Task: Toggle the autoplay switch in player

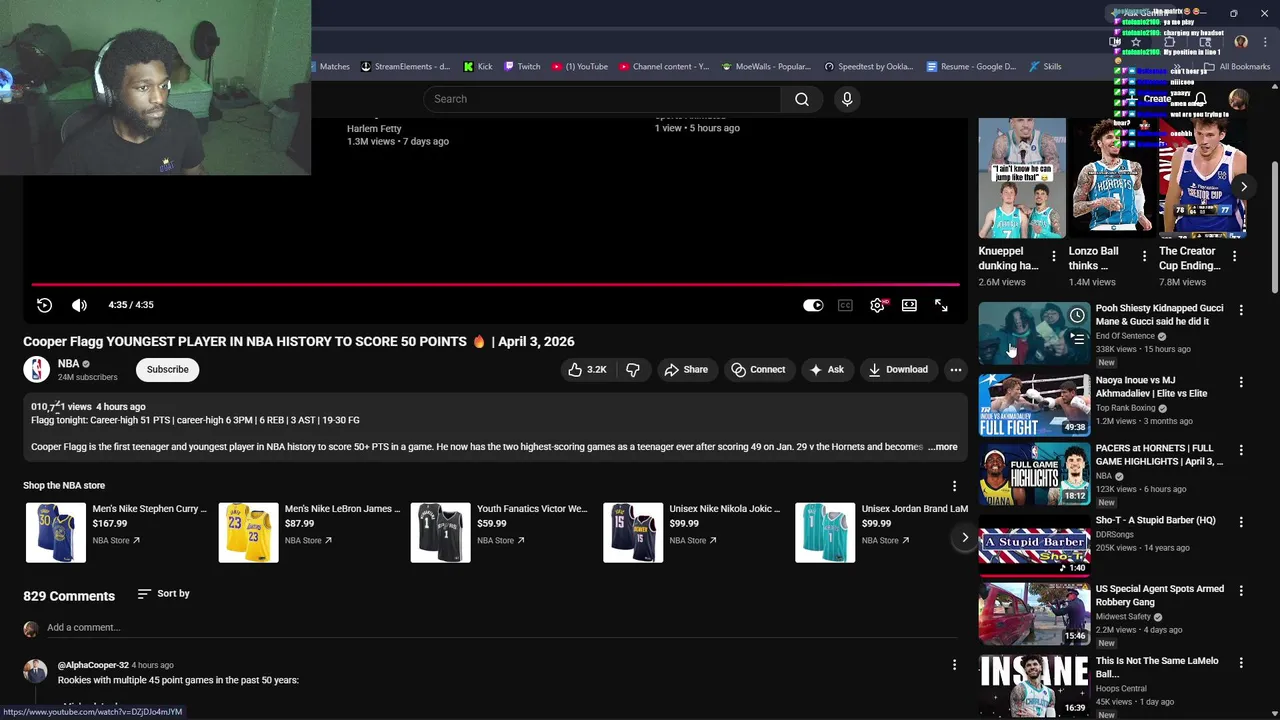Action: [813, 305]
